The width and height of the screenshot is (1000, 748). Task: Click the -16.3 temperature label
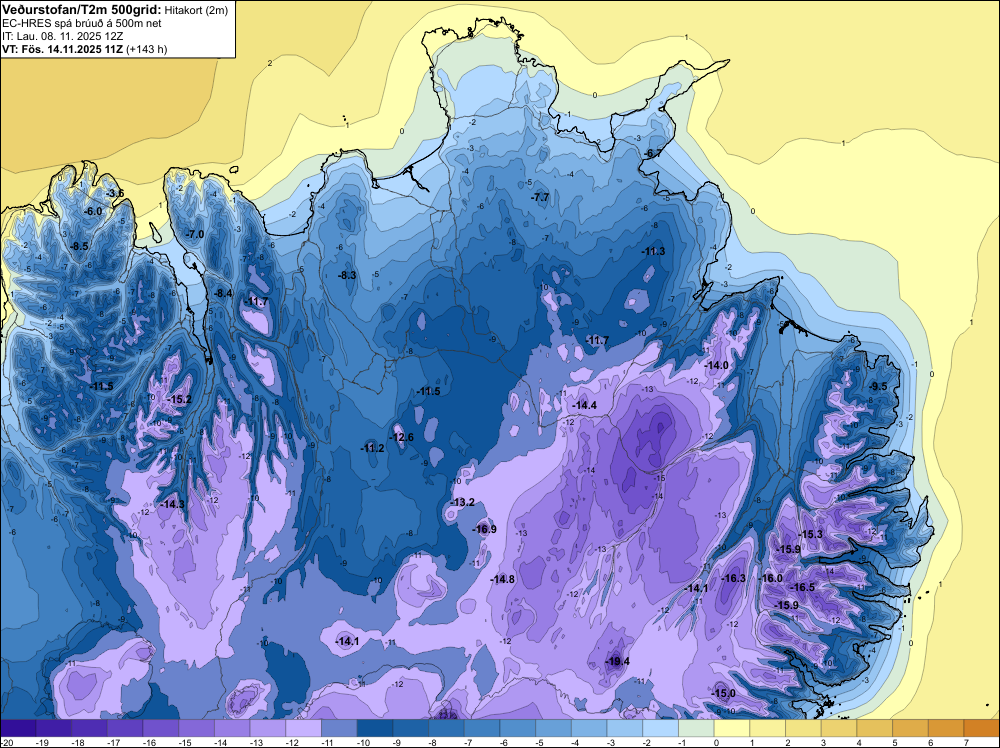(733, 578)
